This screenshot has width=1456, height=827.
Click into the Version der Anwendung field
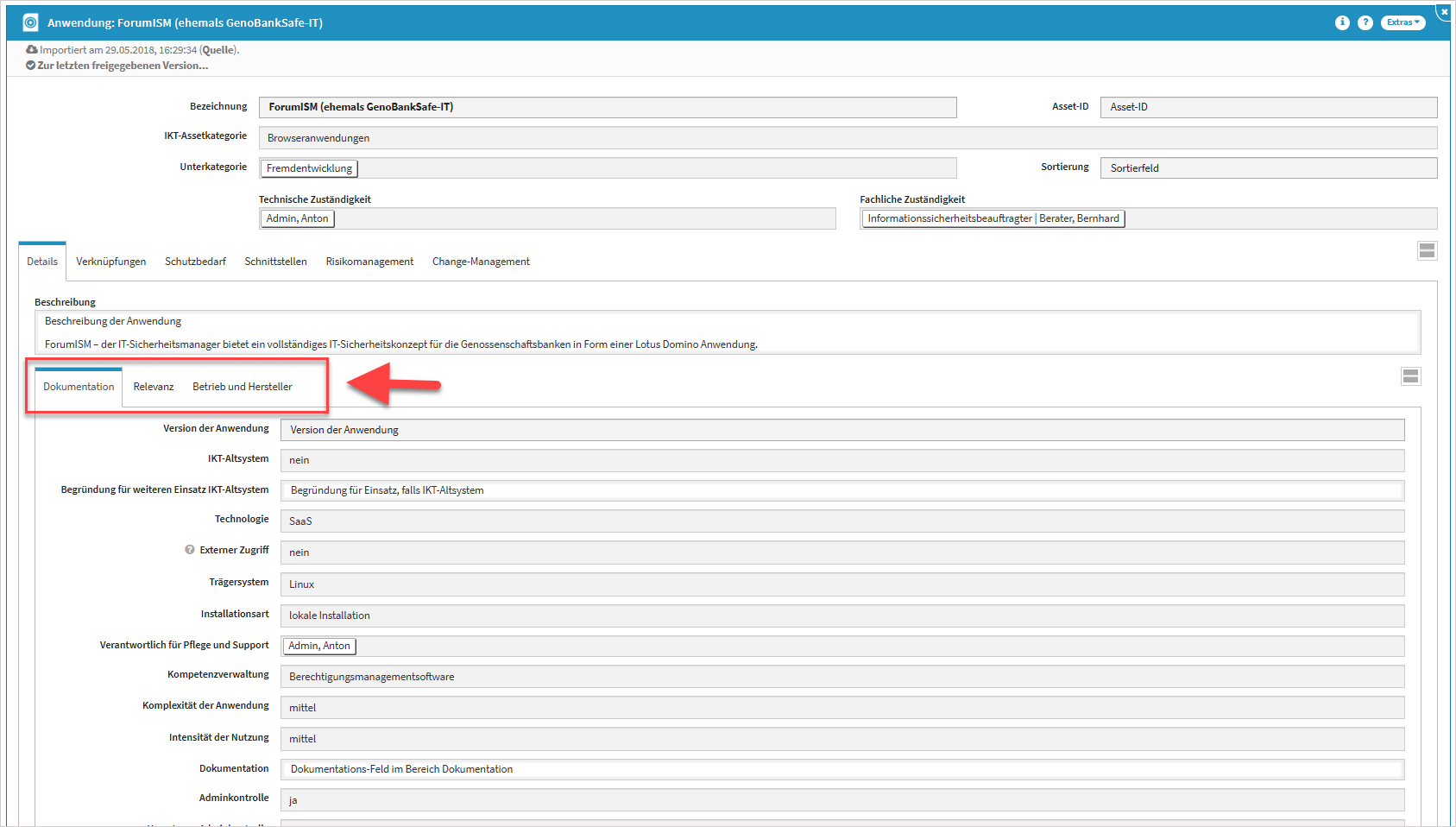pyautogui.click(x=841, y=430)
